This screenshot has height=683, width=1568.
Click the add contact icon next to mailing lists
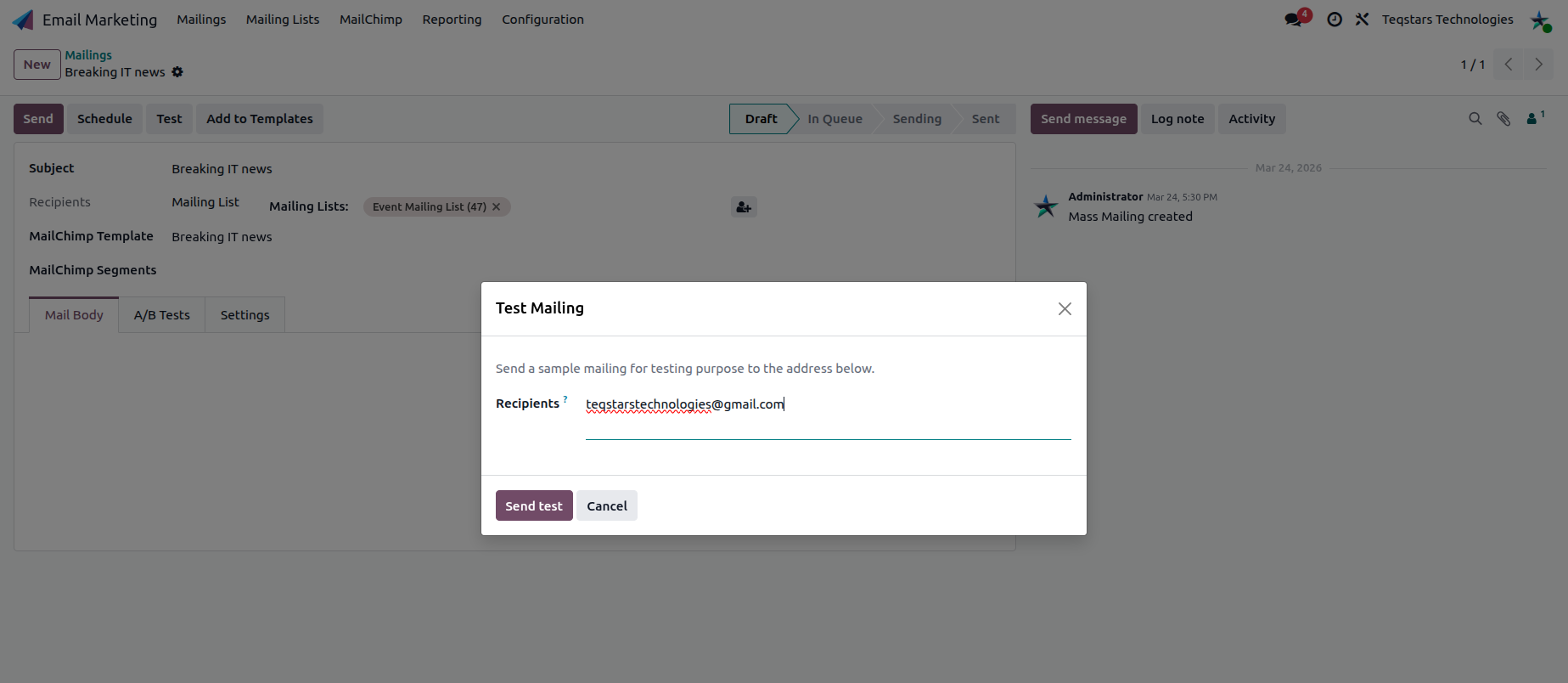744,206
